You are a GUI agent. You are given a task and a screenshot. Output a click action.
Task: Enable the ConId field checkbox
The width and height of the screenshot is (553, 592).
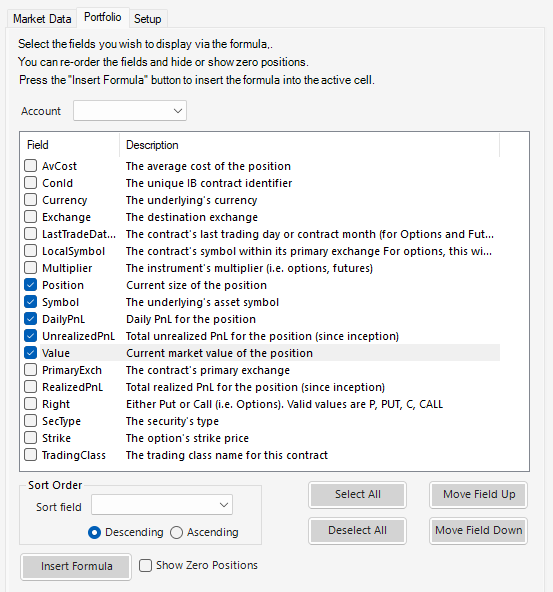click(31, 182)
